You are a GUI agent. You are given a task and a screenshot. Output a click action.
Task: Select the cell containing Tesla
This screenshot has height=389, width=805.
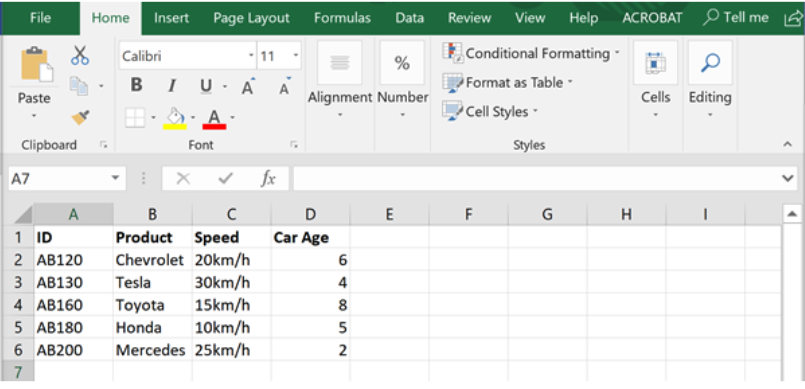[x=152, y=283]
